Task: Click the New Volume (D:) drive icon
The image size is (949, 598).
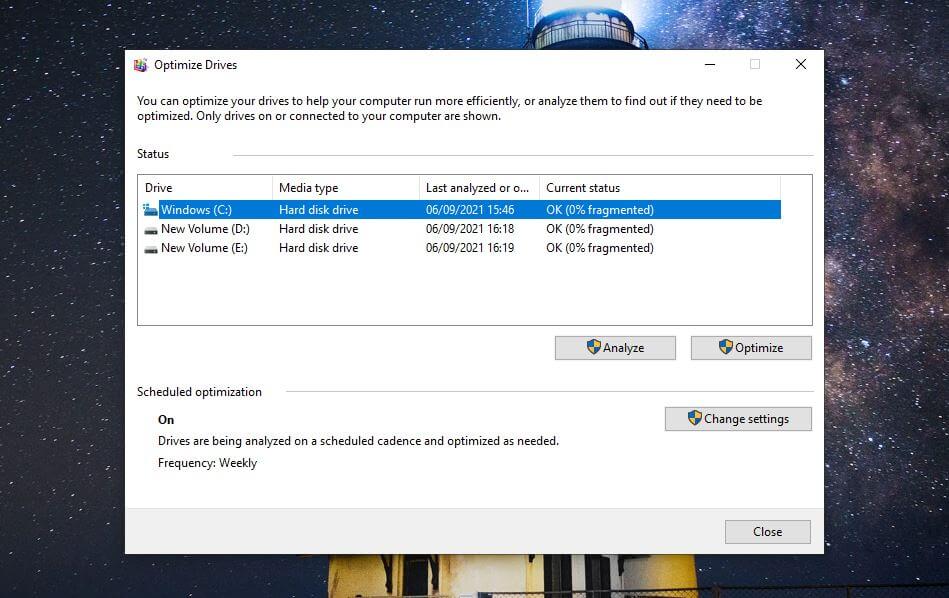Action: coord(151,230)
